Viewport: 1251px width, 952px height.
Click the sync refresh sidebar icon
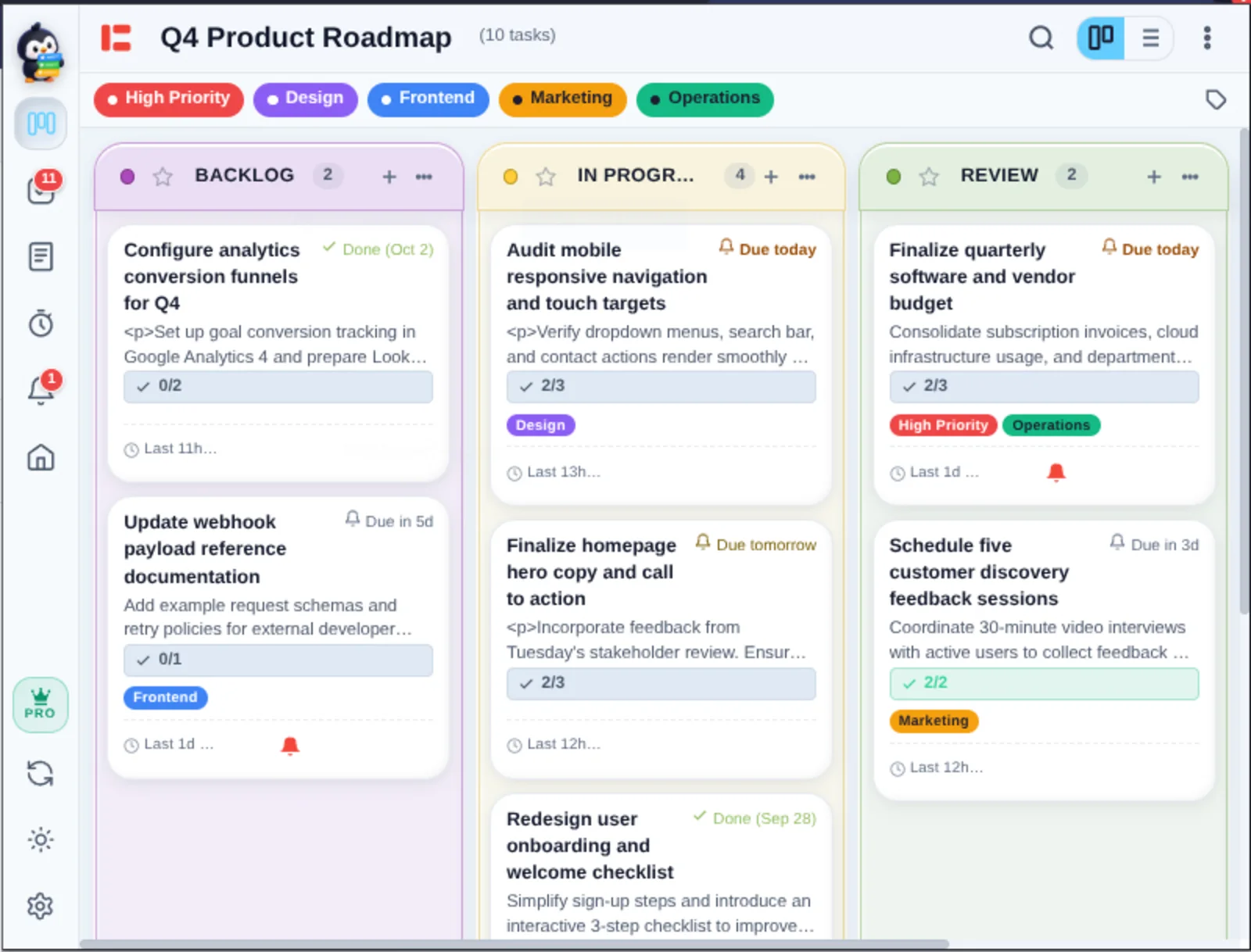(x=41, y=774)
